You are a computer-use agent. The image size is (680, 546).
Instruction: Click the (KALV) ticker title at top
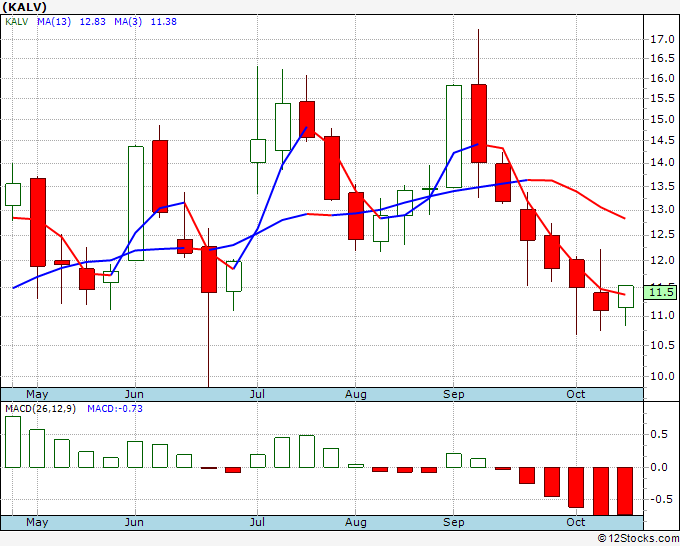pos(26,6)
